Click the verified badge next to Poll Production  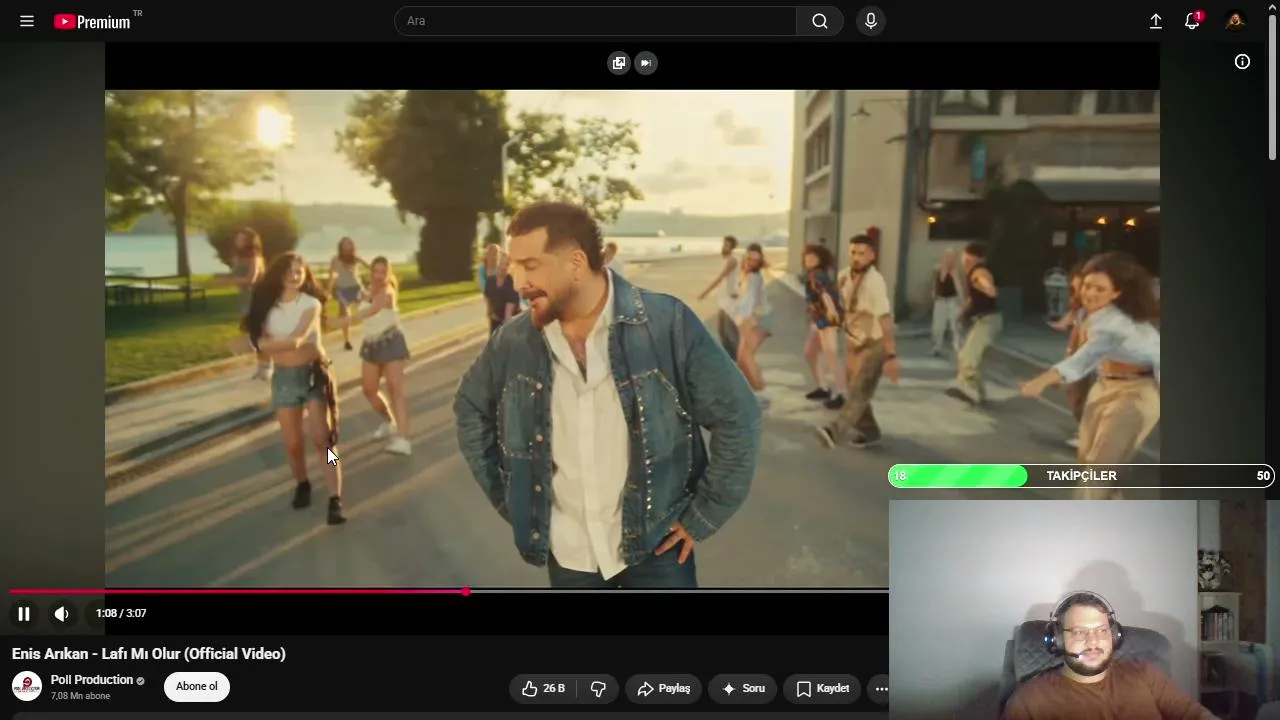tap(141, 681)
